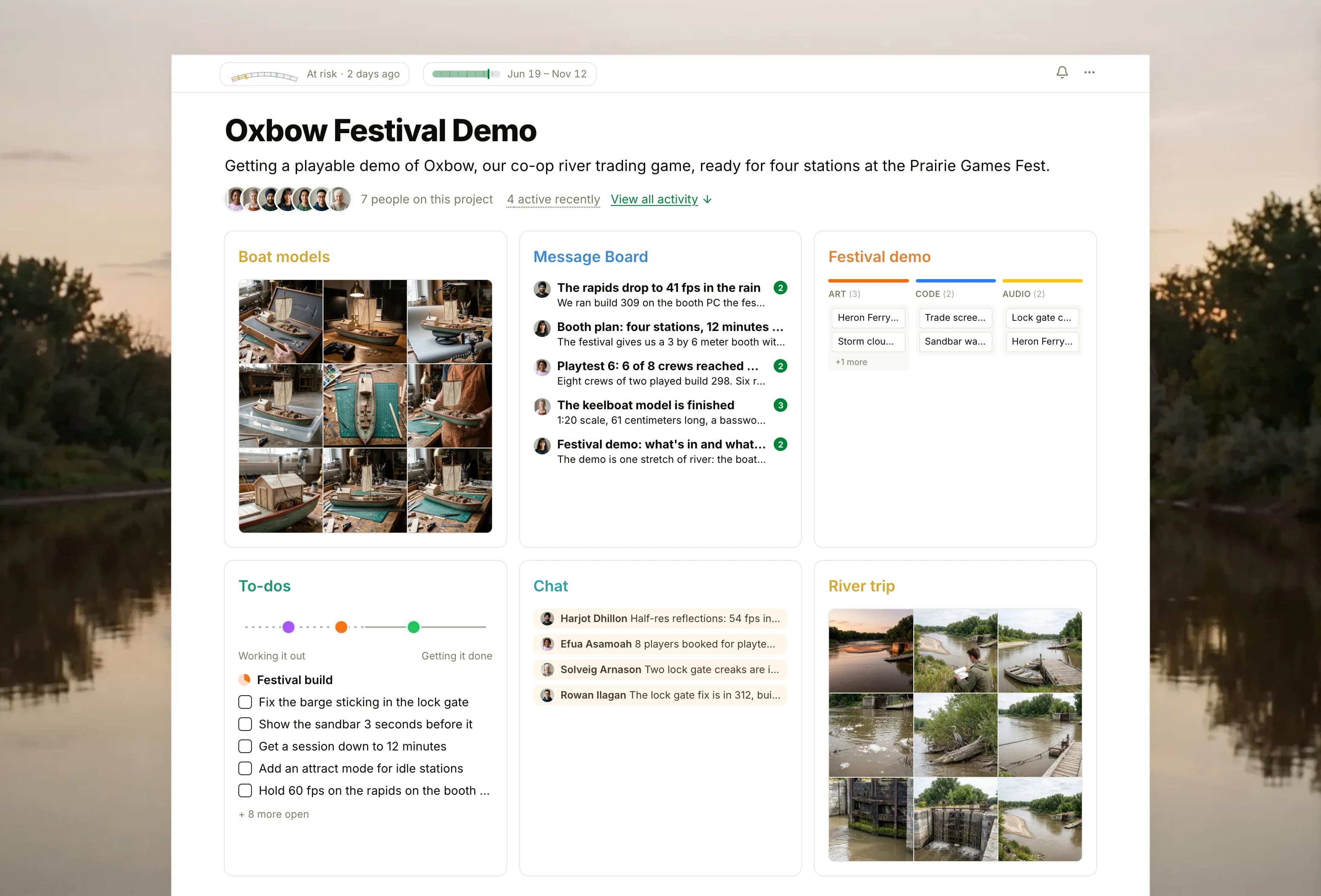This screenshot has width=1321, height=896.
Task: Expand 'View all activity' down arrow
Action: click(707, 200)
